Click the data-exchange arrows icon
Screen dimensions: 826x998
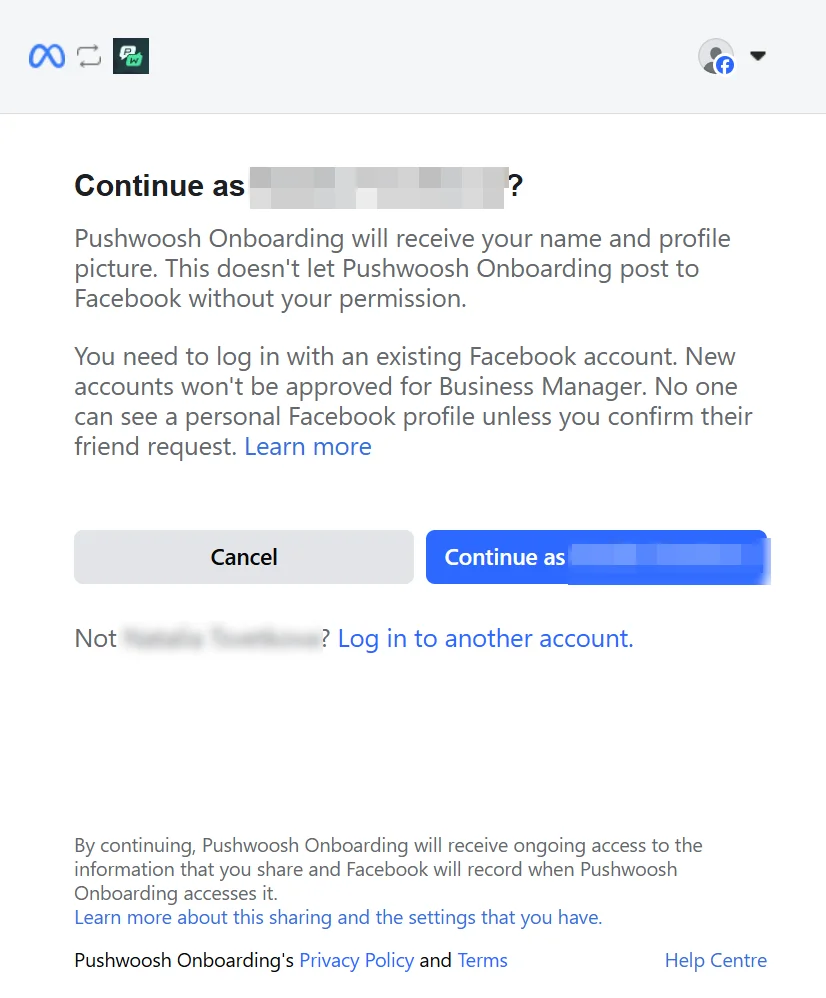click(88, 56)
